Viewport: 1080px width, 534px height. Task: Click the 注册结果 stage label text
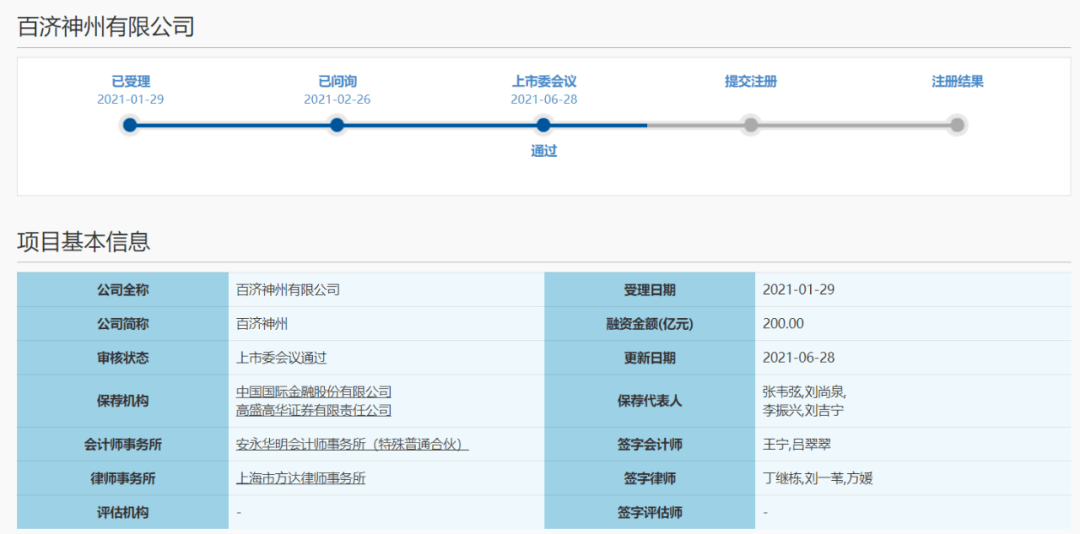pos(957,82)
